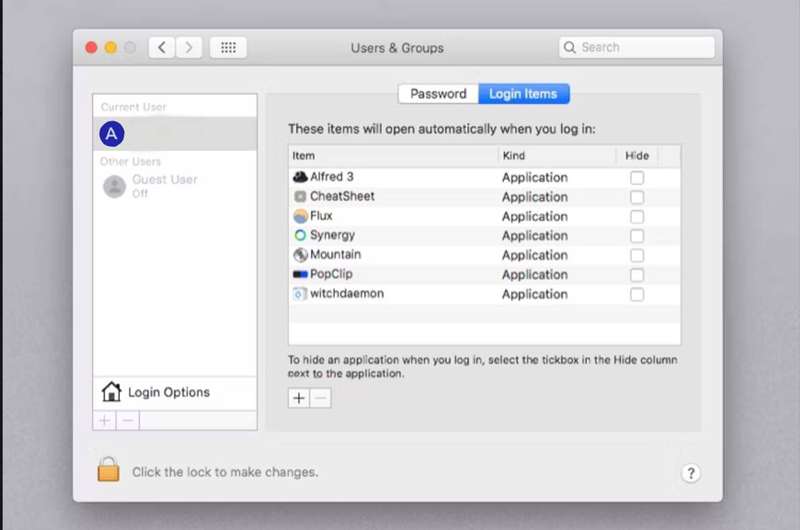Click 'Click the lock to make changes' text
Screen dimensions: 800x530
point(225,472)
